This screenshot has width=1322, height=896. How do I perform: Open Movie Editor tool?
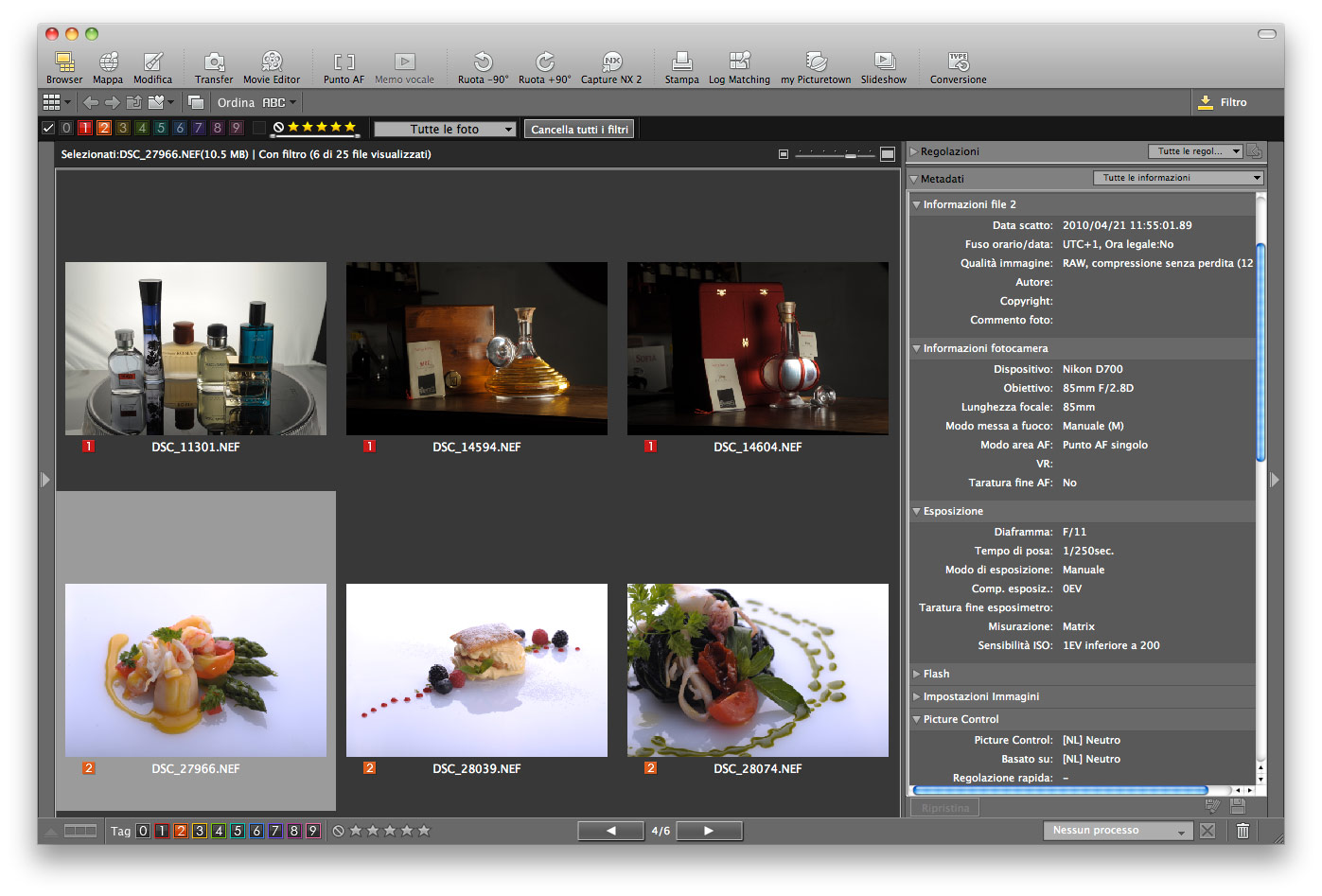(x=272, y=62)
